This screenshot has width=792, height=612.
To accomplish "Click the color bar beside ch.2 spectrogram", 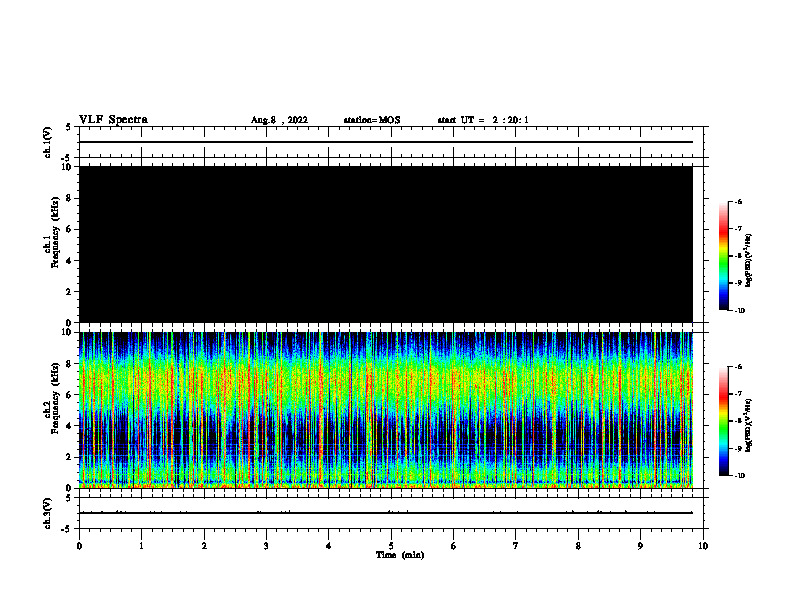I will (x=724, y=421).
